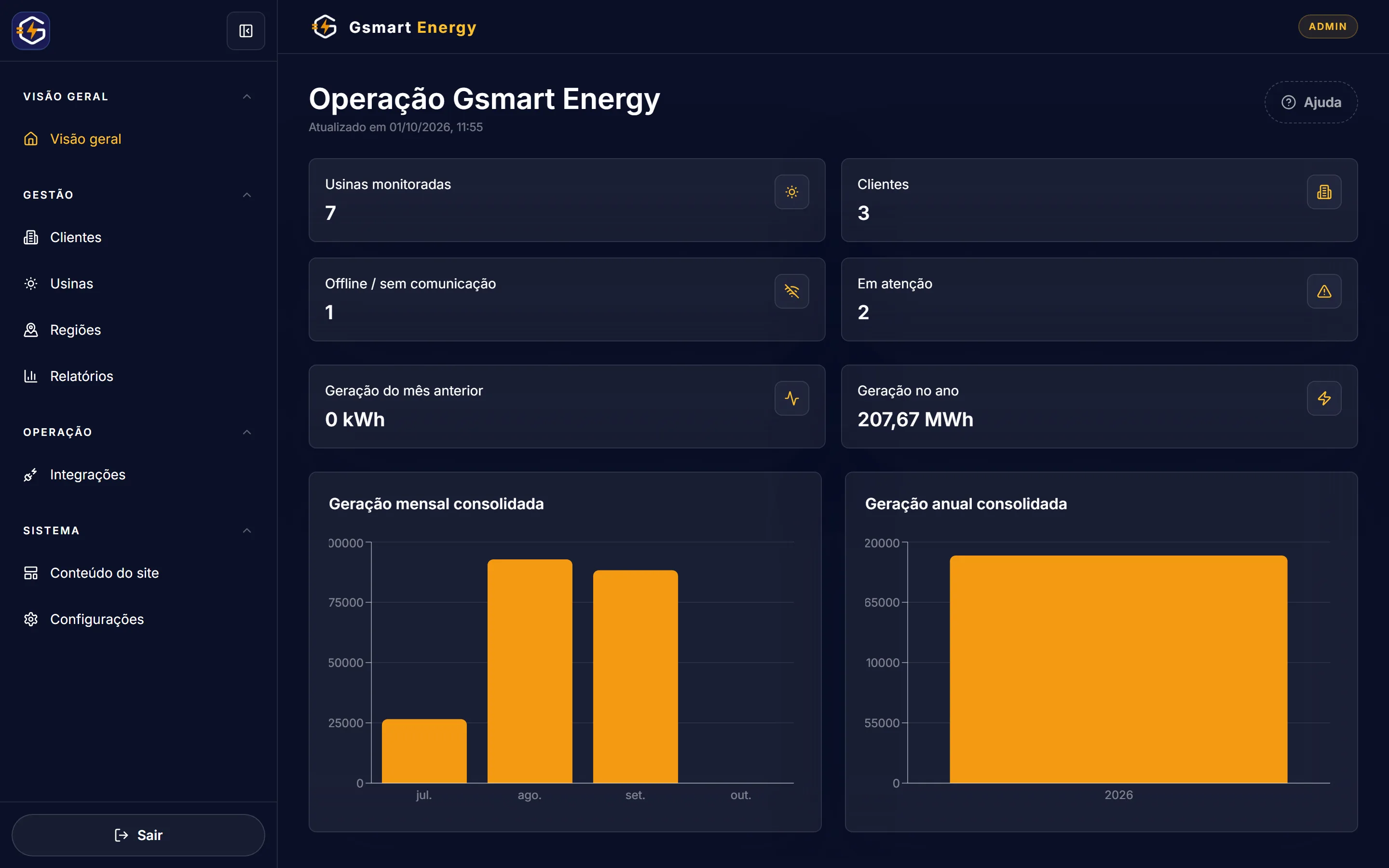Image resolution: width=1389 pixels, height=868 pixels.
Task: Click the 2026 bar in the annual chart
Action: tap(1118, 669)
